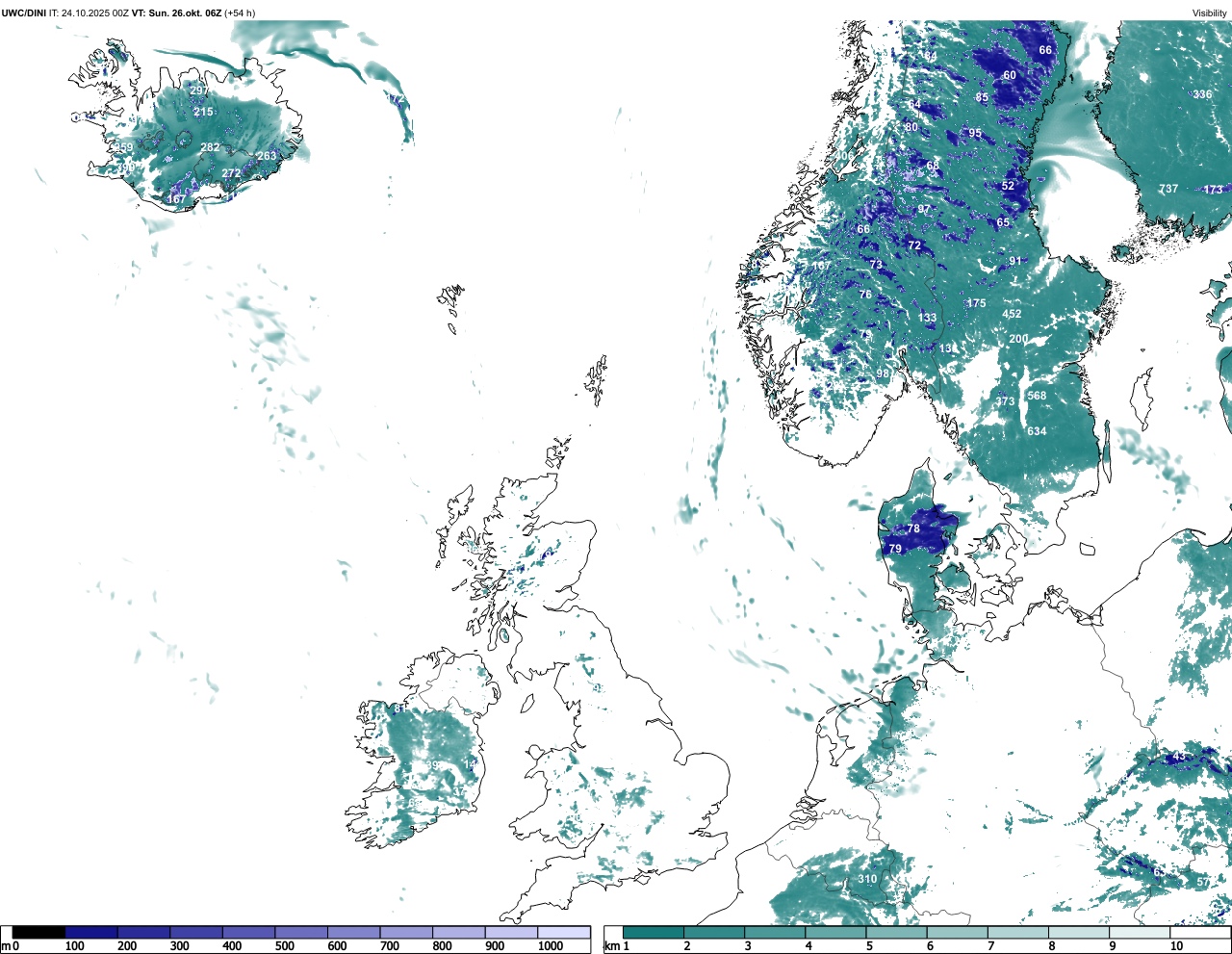This screenshot has height=954, width=1232.
Task: Click the '10' label on the kilometre legend
Action: pos(1176,946)
